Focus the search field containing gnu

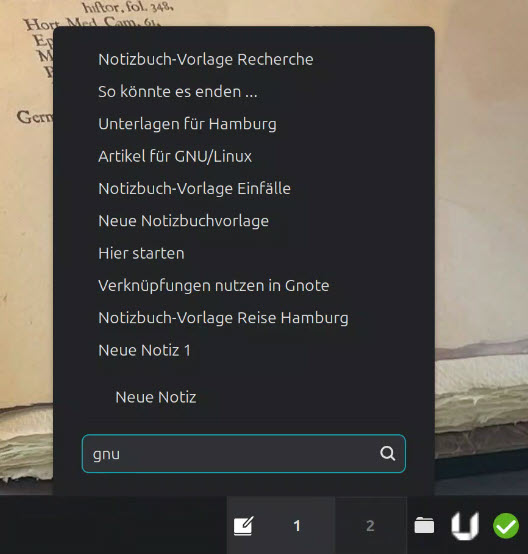pyautogui.click(x=244, y=454)
